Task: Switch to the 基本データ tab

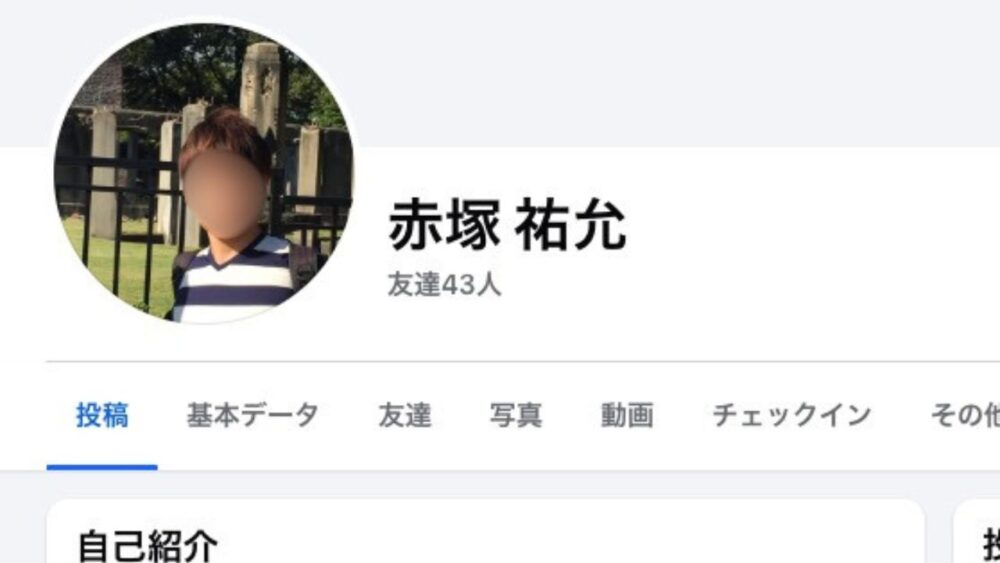Action: (x=253, y=415)
